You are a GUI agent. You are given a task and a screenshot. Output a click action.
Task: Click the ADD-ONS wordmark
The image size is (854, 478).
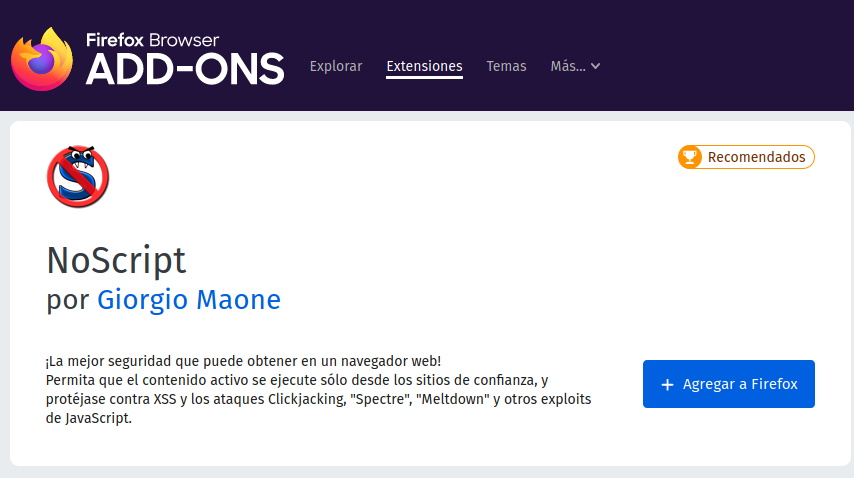click(x=185, y=69)
